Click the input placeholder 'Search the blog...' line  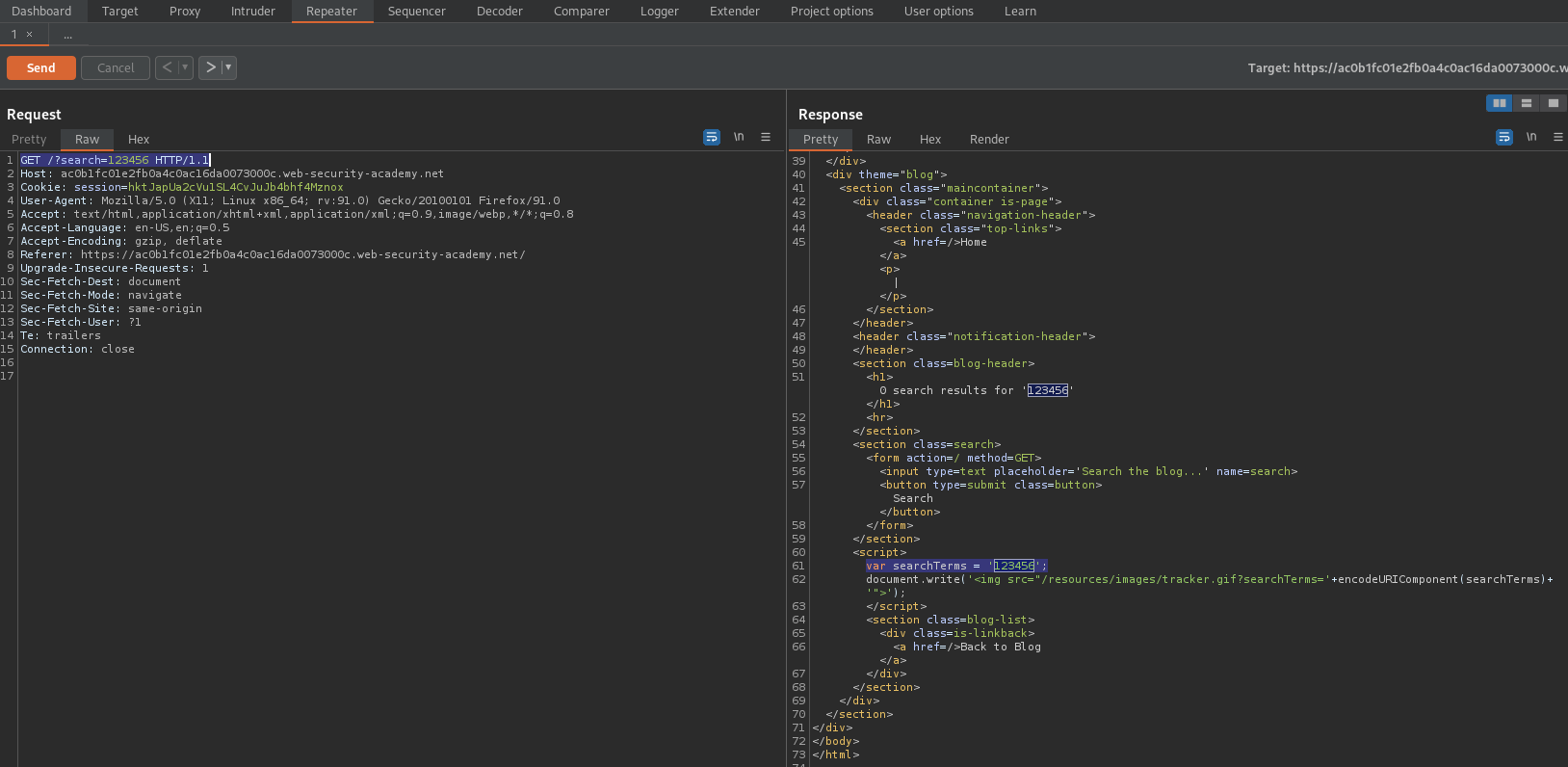pyautogui.click(x=1088, y=471)
